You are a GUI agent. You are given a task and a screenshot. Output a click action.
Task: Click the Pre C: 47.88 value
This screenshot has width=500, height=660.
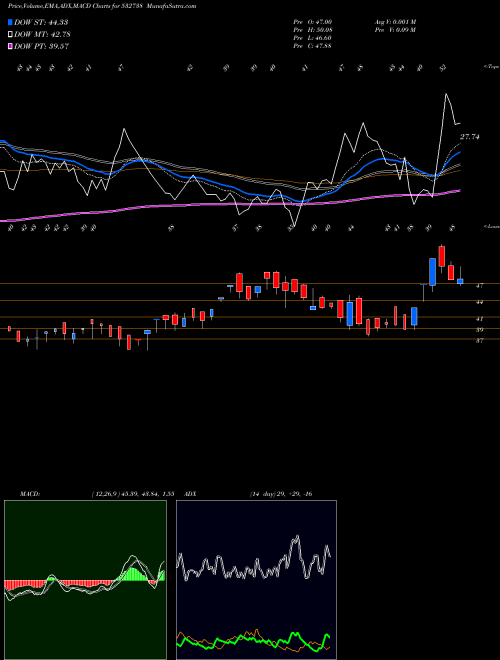click(312, 46)
